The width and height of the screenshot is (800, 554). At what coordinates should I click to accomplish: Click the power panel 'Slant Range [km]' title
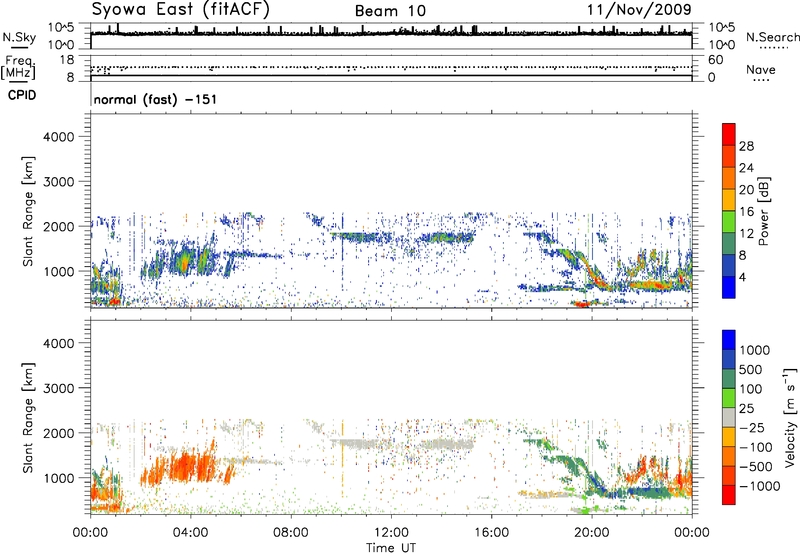point(28,211)
